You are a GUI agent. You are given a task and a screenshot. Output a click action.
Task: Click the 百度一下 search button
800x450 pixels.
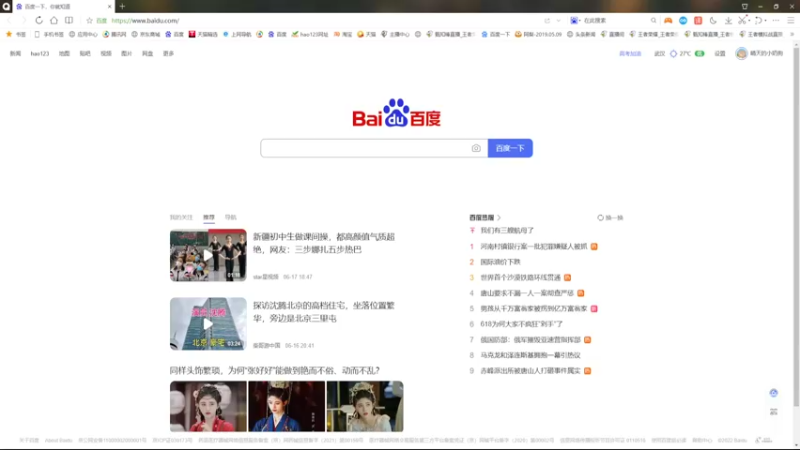[510, 148]
